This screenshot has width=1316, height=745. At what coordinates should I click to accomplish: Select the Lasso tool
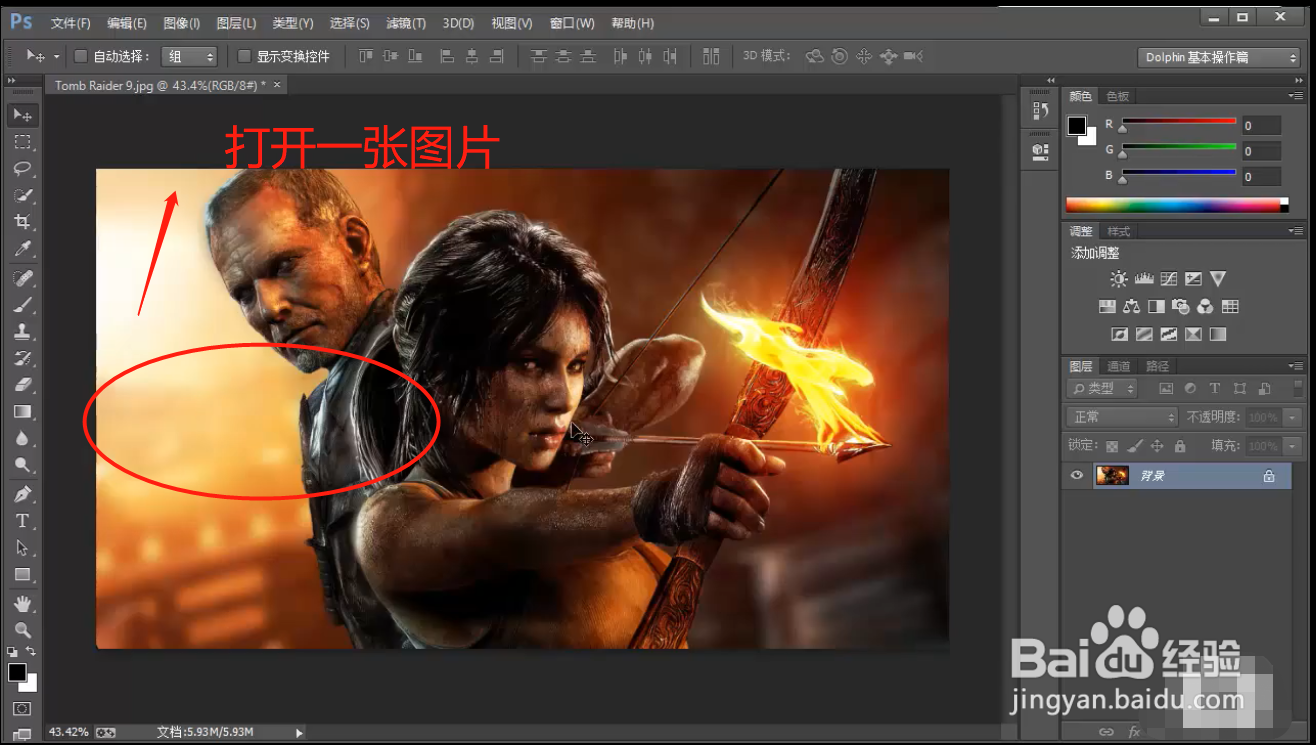click(x=22, y=168)
